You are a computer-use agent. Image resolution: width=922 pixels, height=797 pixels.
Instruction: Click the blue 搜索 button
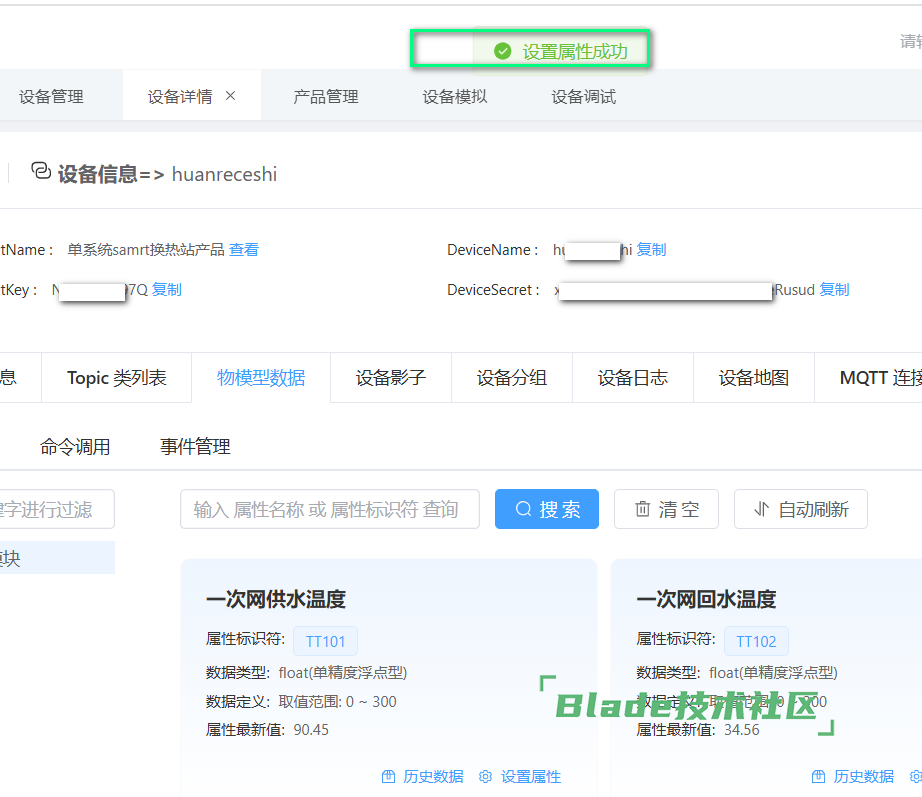(547, 509)
